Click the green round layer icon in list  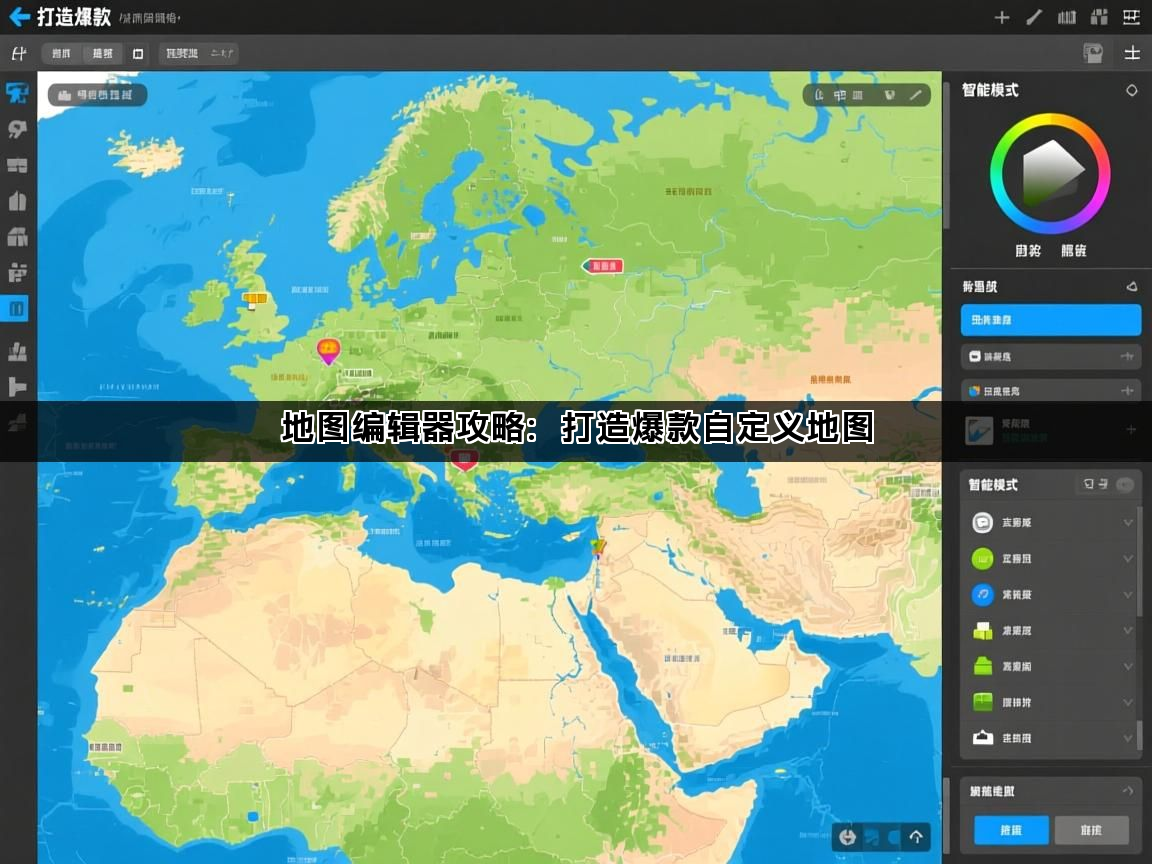click(982, 558)
